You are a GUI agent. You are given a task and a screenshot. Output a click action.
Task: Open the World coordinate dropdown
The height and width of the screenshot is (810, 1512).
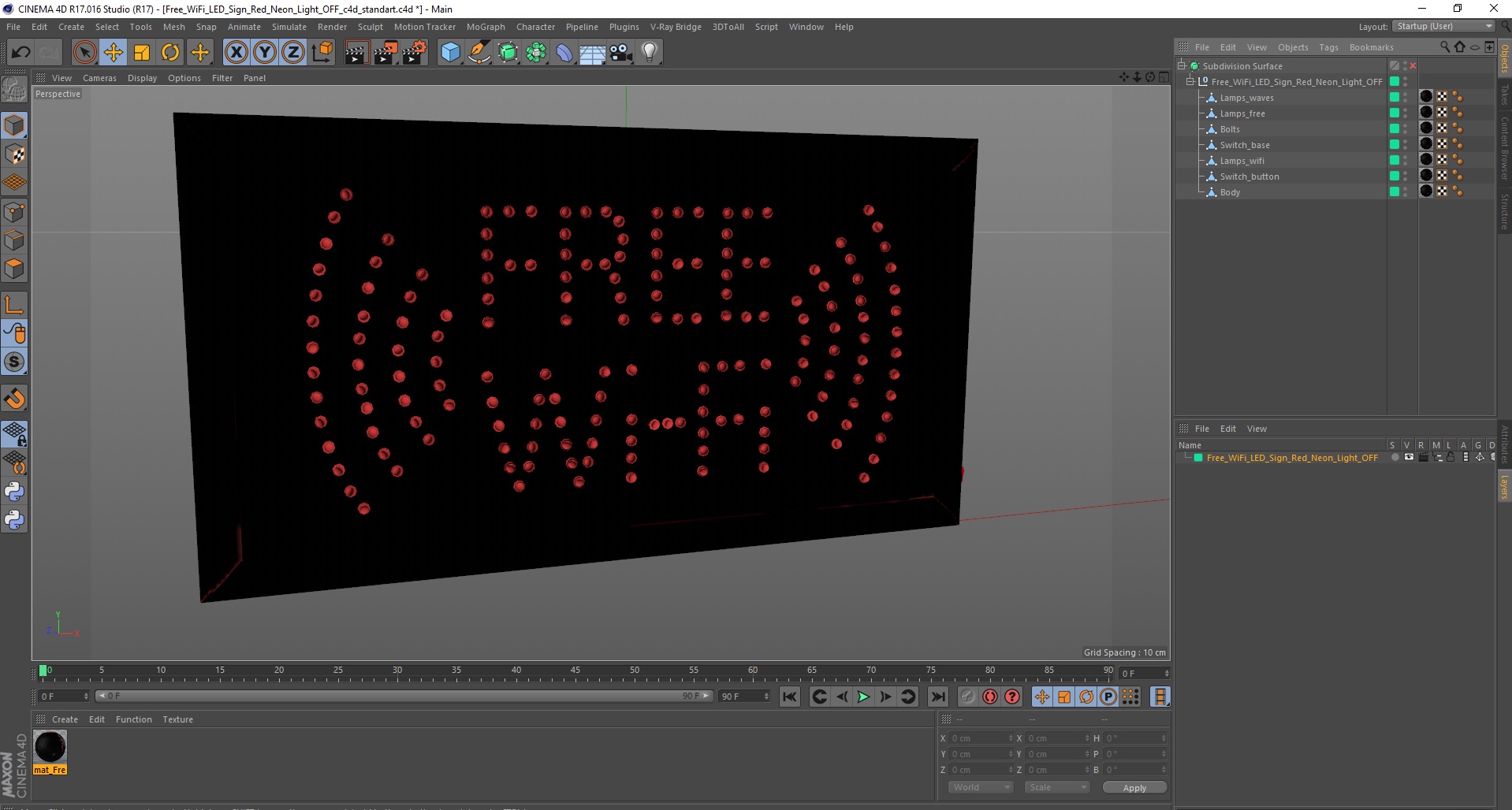980,787
